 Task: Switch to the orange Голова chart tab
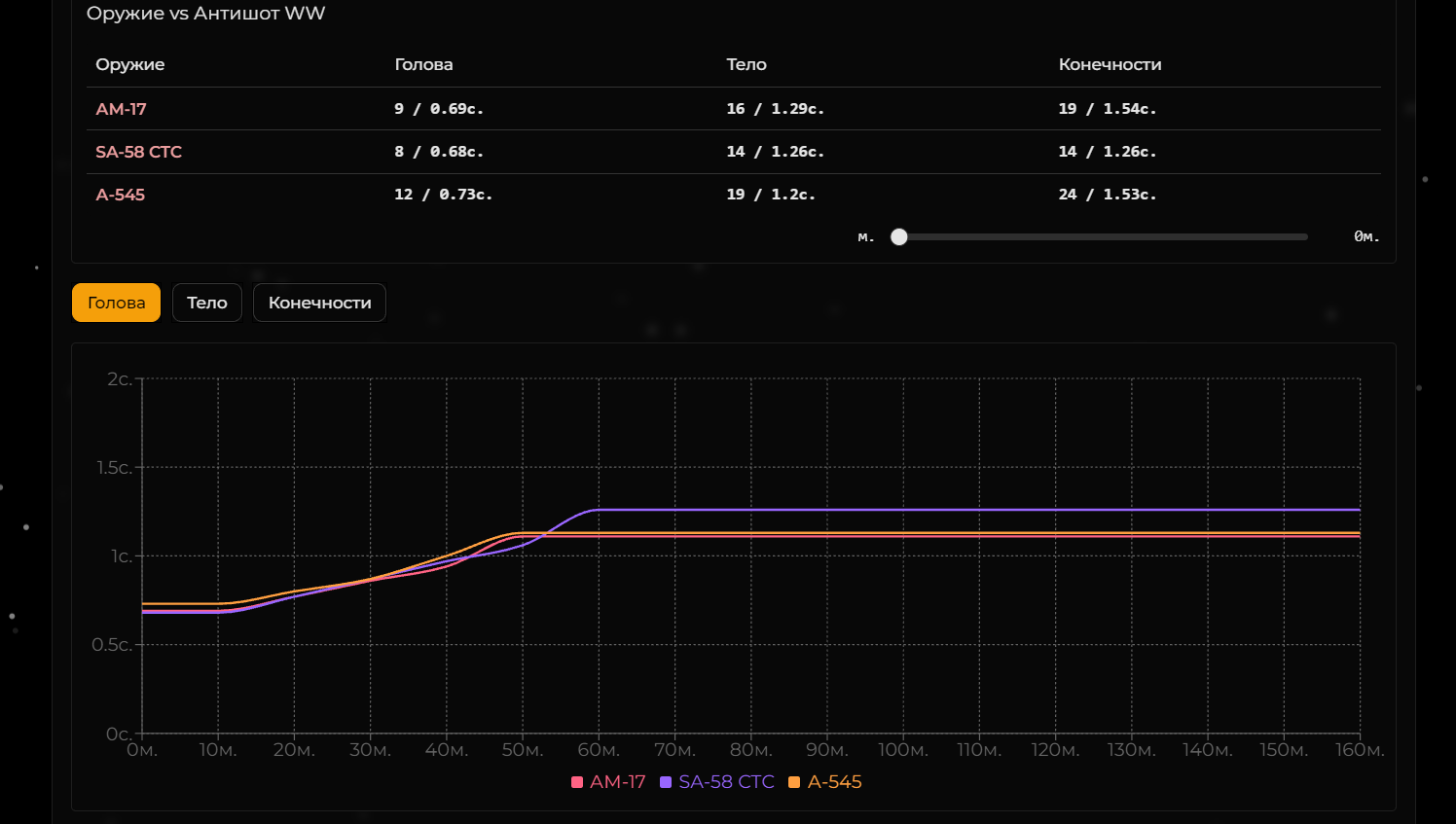click(x=116, y=303)
